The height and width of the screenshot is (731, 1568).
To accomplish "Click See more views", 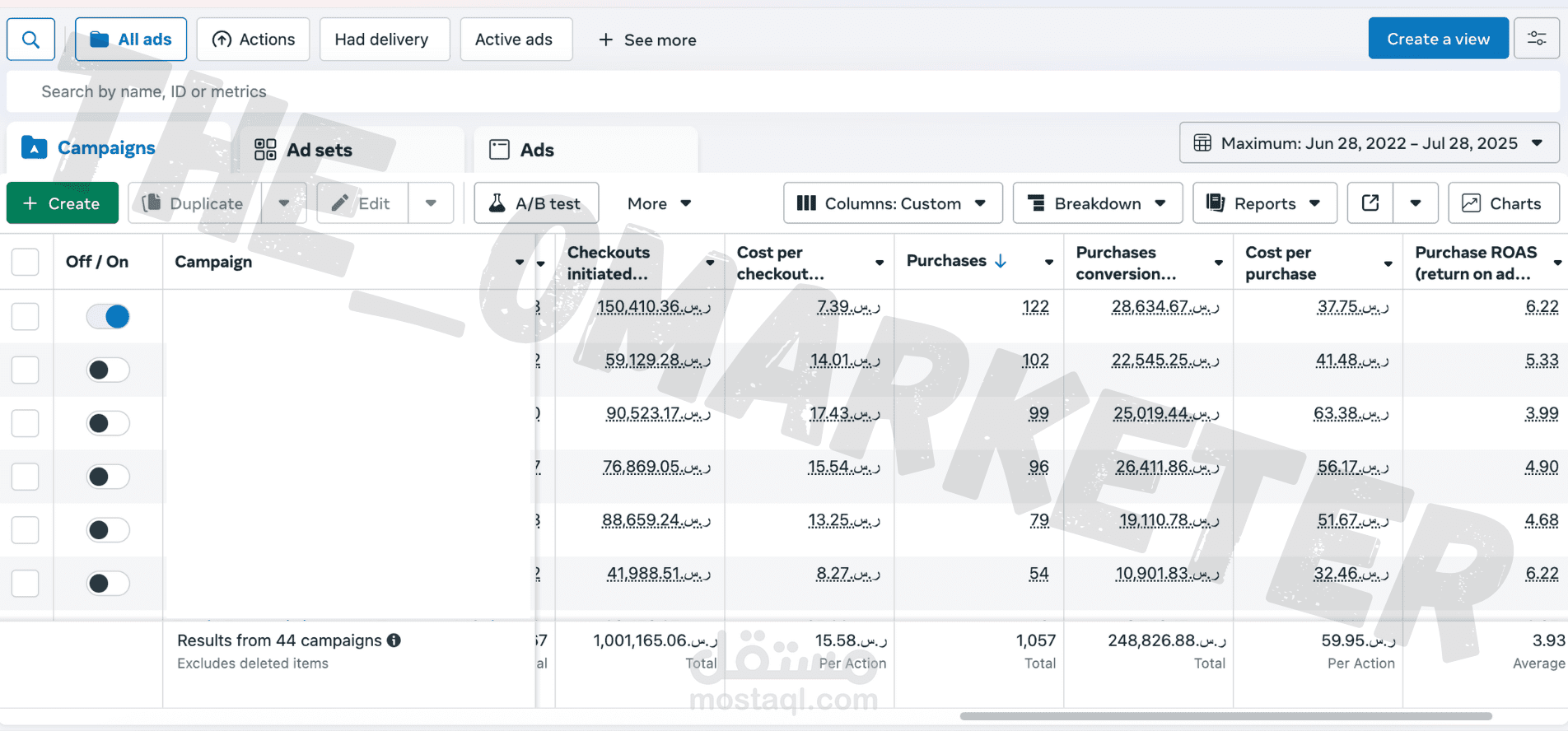I will pyautogui.click(x=647, y=40).
